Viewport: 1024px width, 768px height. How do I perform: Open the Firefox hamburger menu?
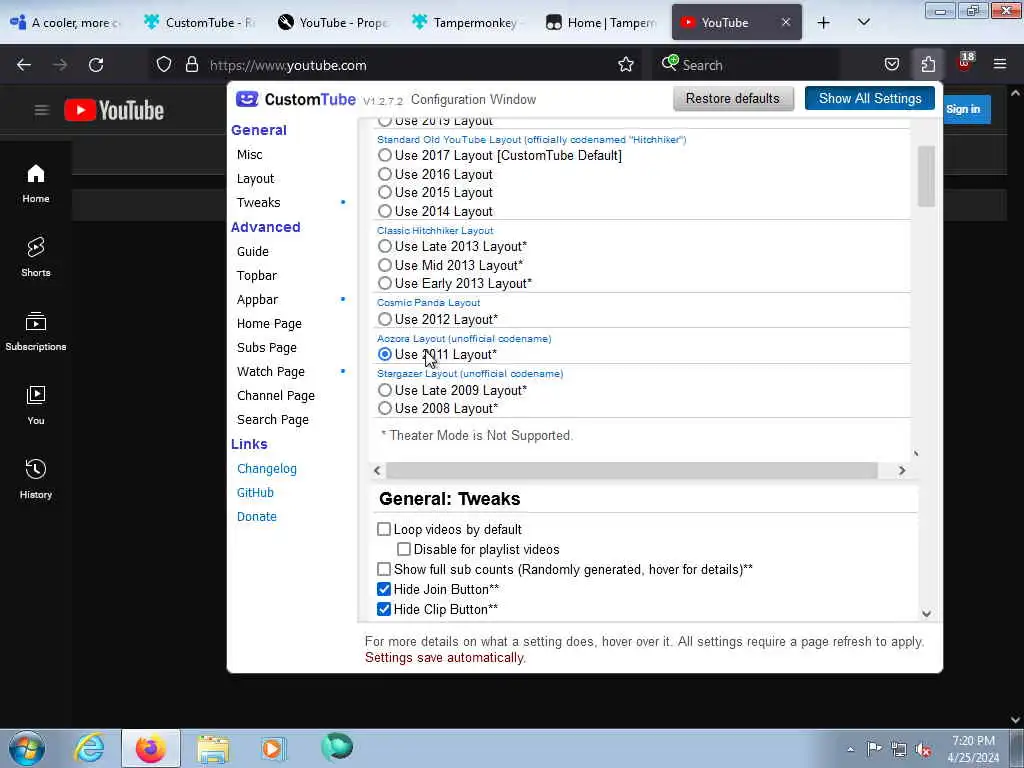click(x=1000, y=64)
